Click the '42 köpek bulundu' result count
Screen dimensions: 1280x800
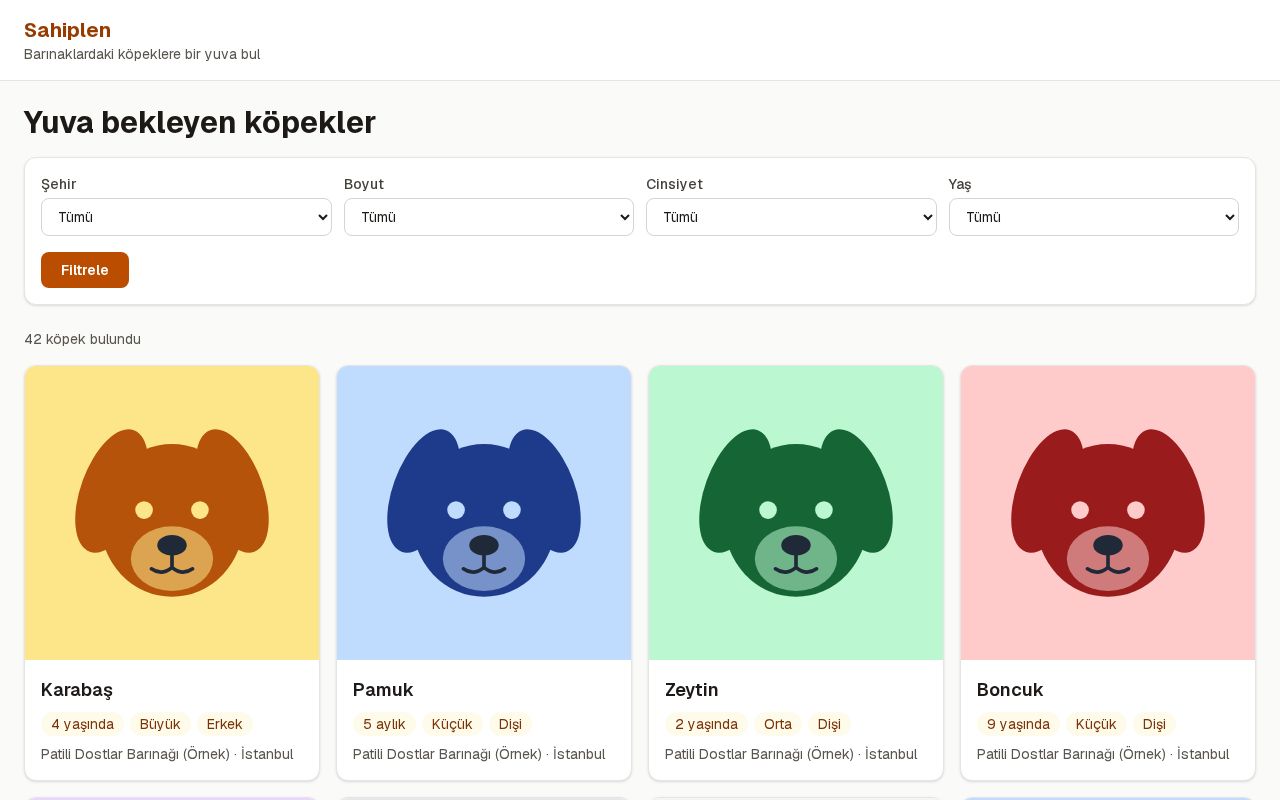82,339
